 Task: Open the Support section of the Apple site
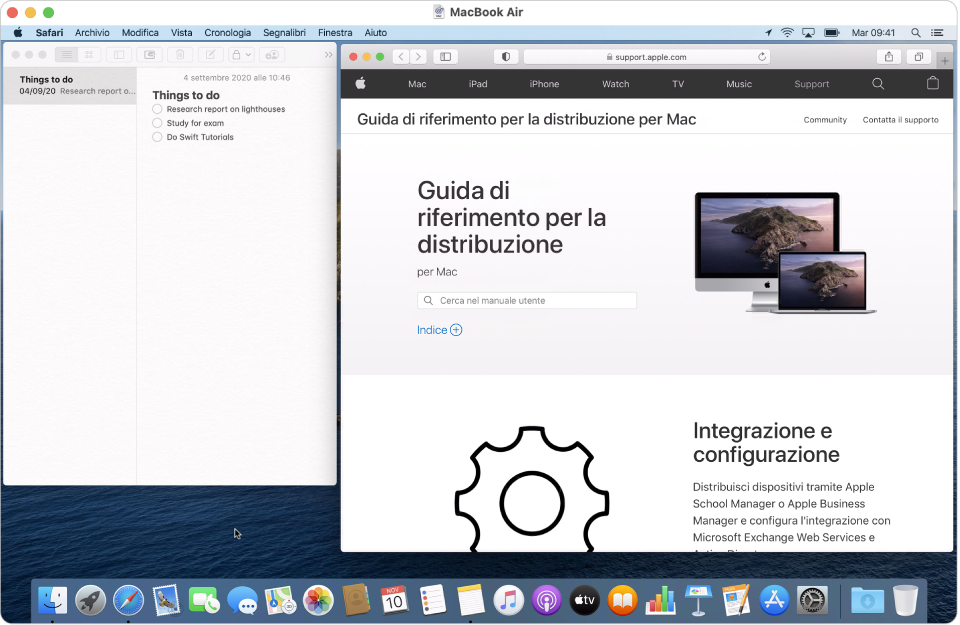[x=812, y=84]
